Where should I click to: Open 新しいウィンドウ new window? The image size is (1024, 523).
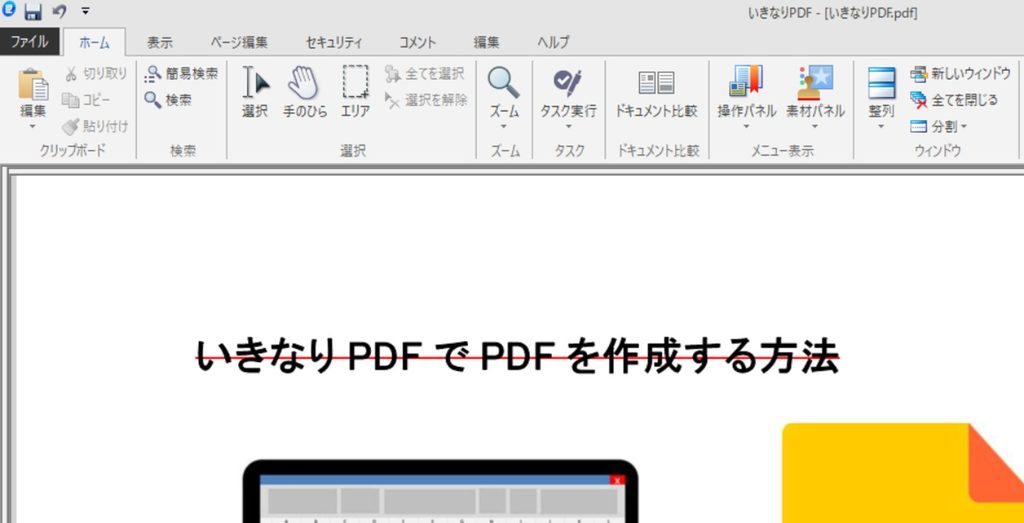point(960,74)
